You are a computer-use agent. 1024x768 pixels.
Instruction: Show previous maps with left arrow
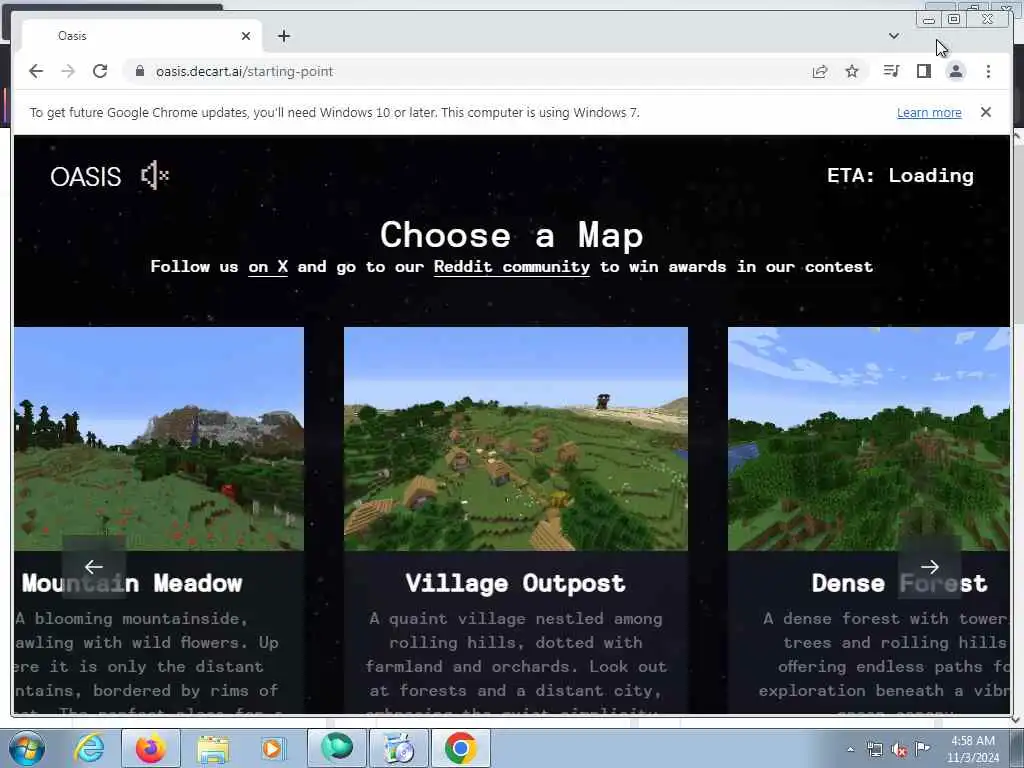94,567
